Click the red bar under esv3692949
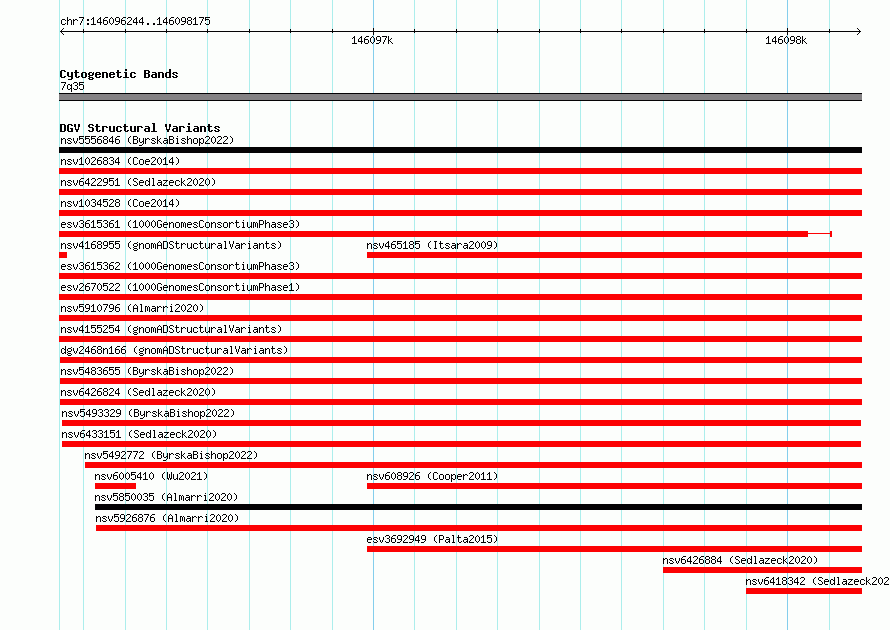890x630 pixels. (614, 549)
